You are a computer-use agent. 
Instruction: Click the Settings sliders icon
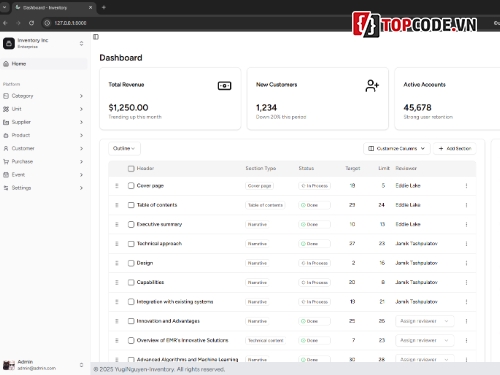point(6,188)
